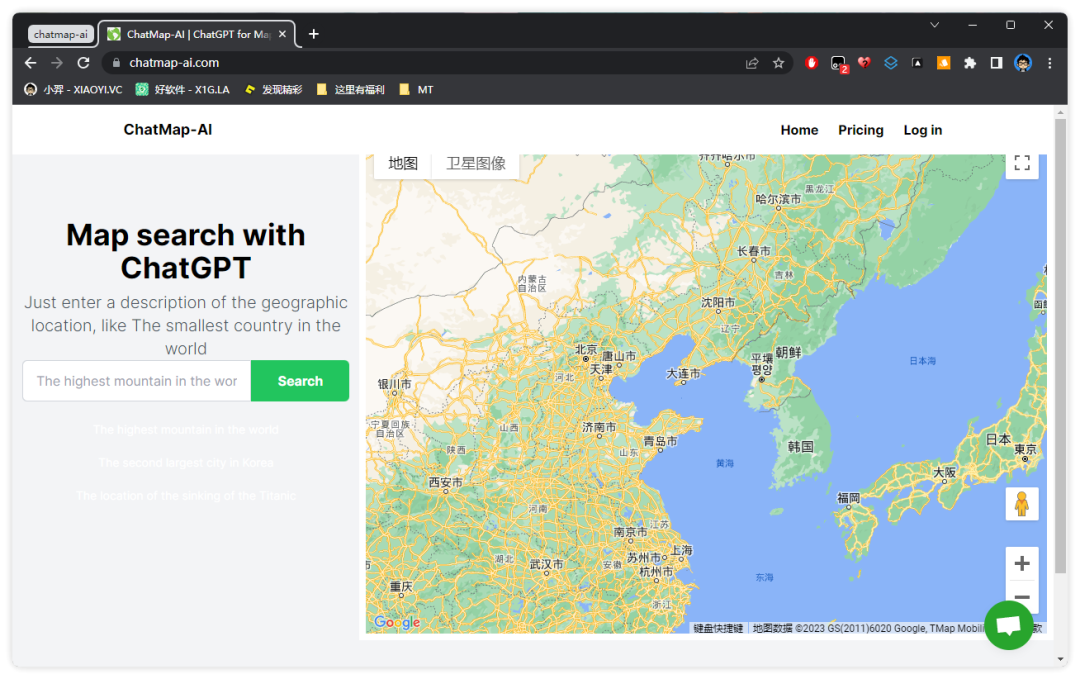The height and width of the screenshot is (679, 1080).
Task: Switch map to 地图 map view
Action: click(403, 164)
